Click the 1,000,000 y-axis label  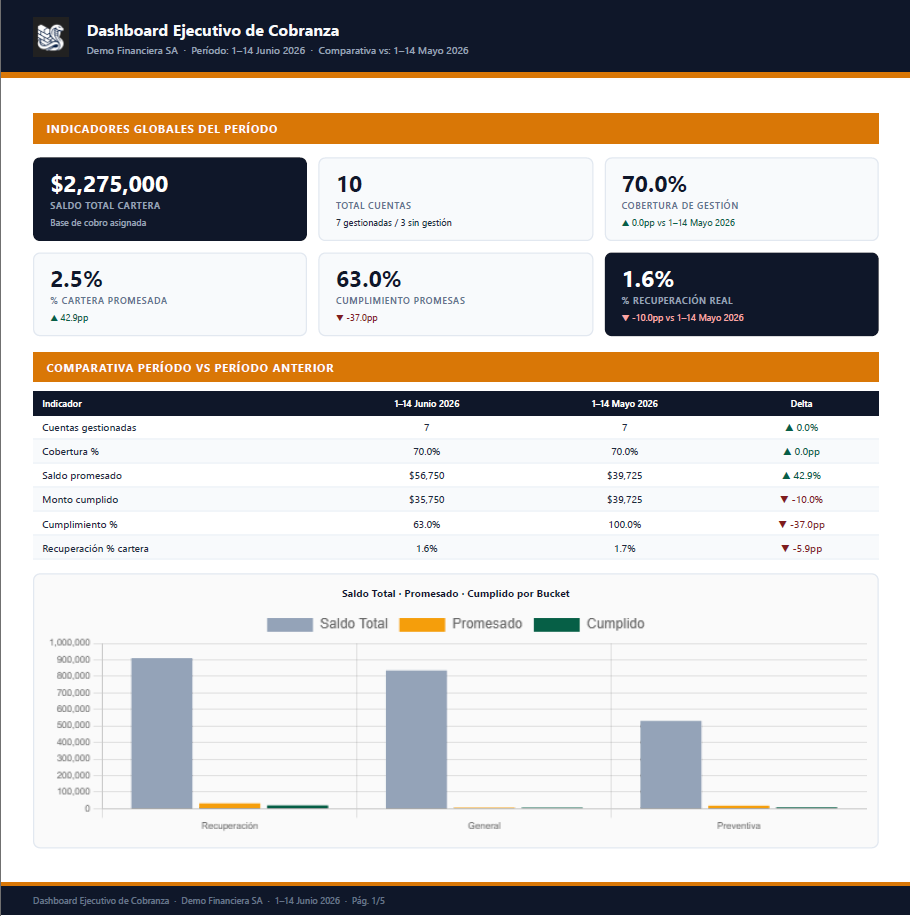[x=70, y=643]
